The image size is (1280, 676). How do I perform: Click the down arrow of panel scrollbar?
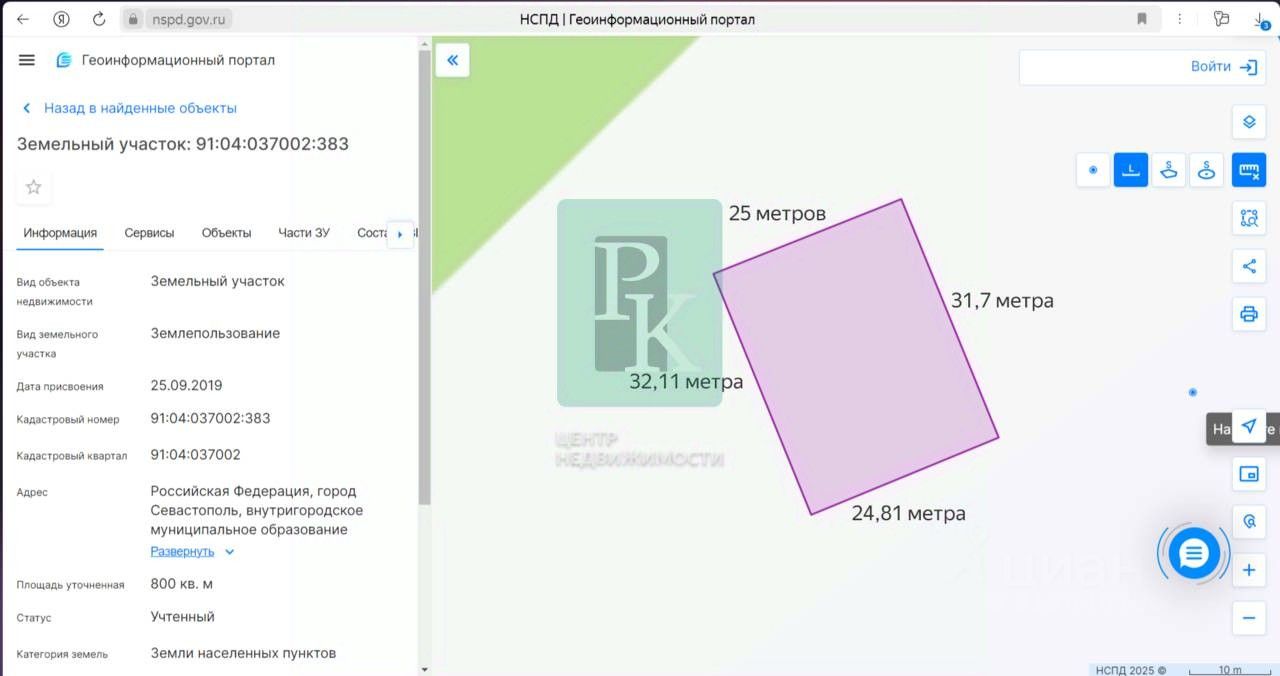pyautogui.click(x=424, y=670)
